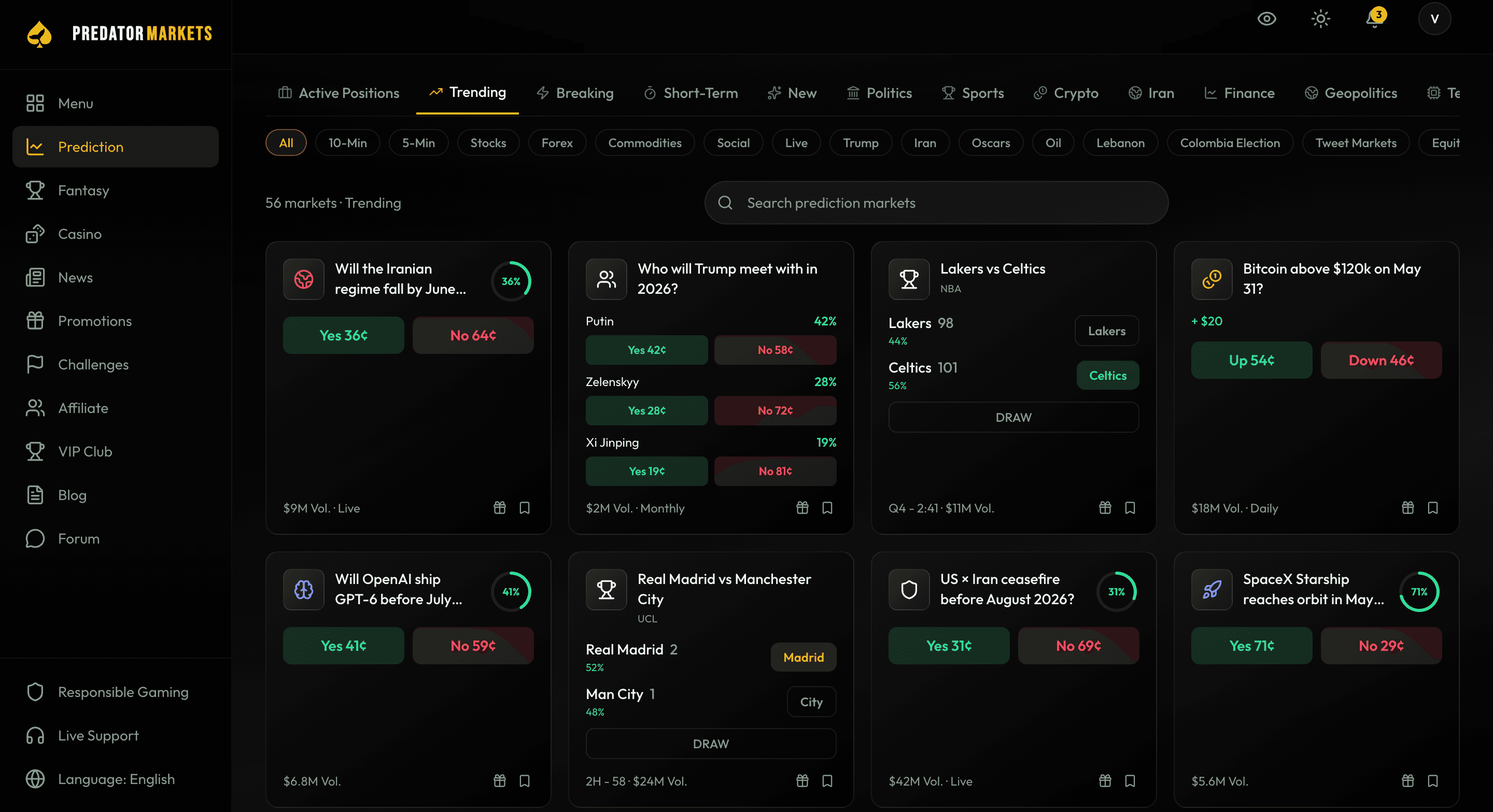Click the SpaceX Starship rocket icon
The image size is (1493, 812).
tap(1212, 590)
